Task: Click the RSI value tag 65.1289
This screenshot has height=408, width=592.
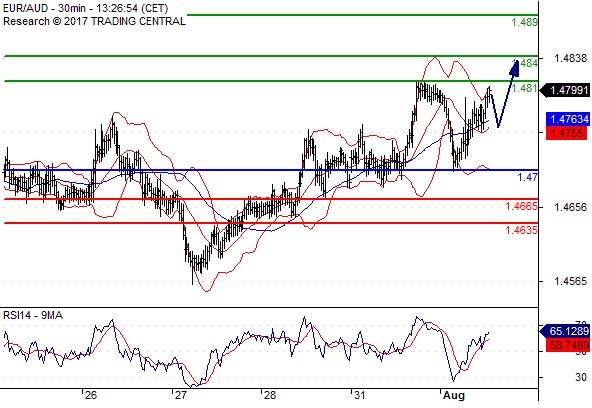Action: (x=565, y=331)
